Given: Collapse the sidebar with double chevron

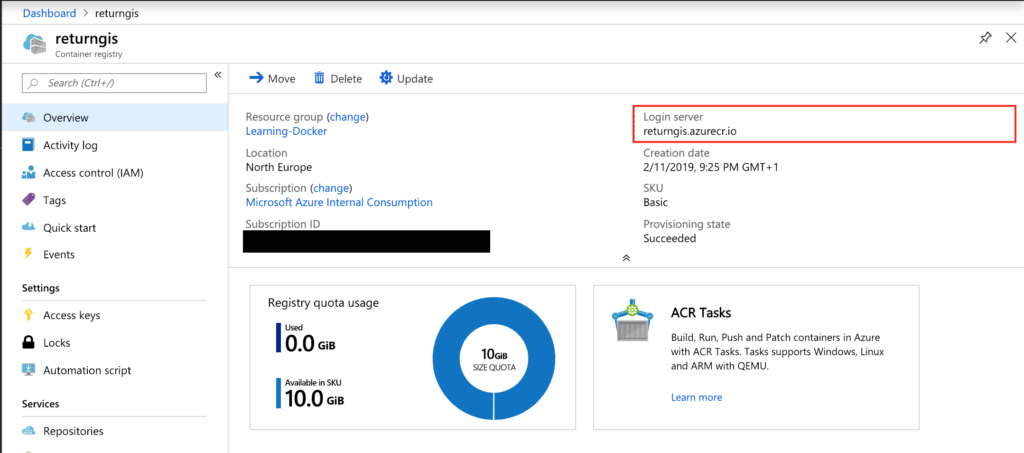Looking at the screenshot, I should [x=218, y=74].
